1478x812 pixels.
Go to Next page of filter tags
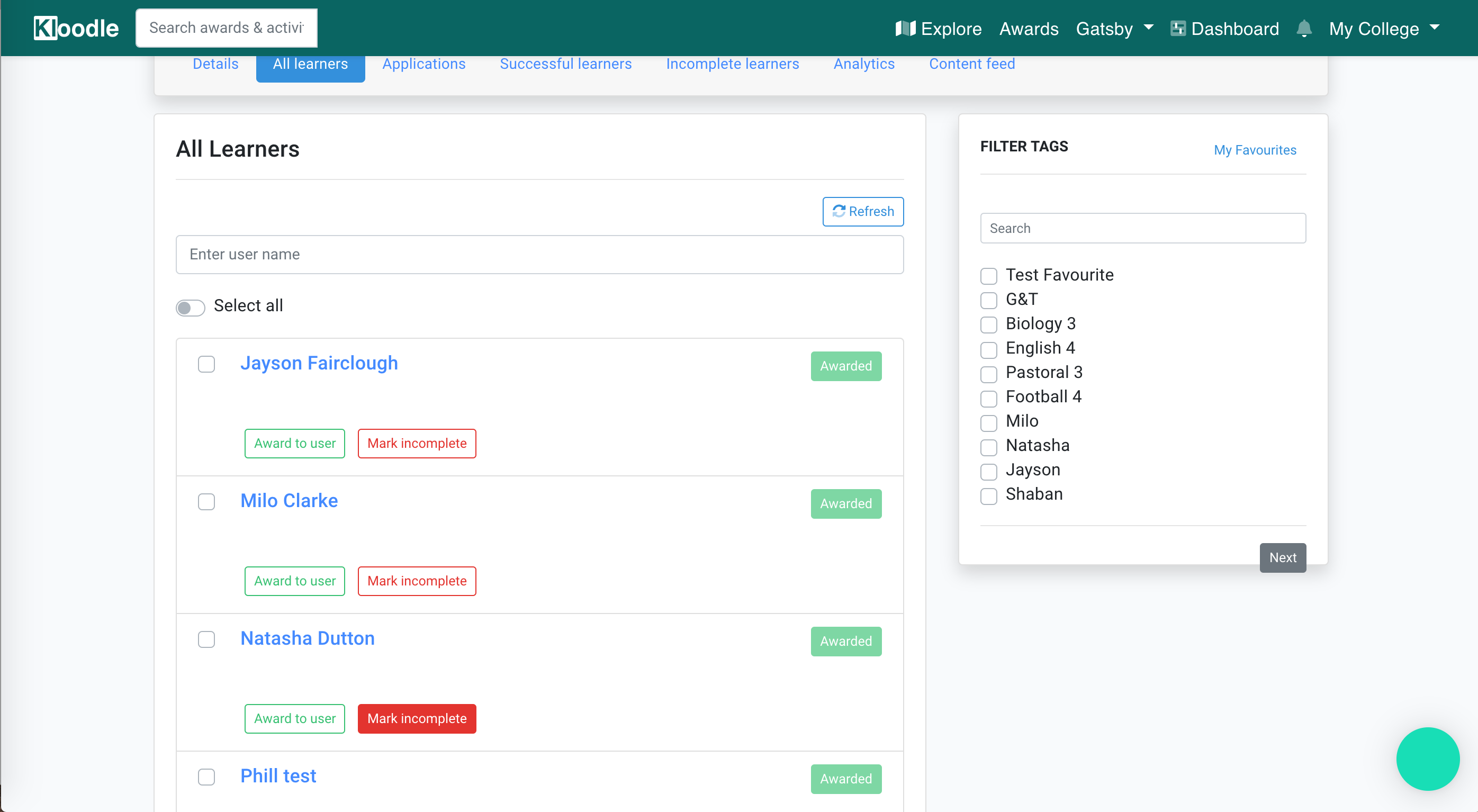(x=1283, y=557)
